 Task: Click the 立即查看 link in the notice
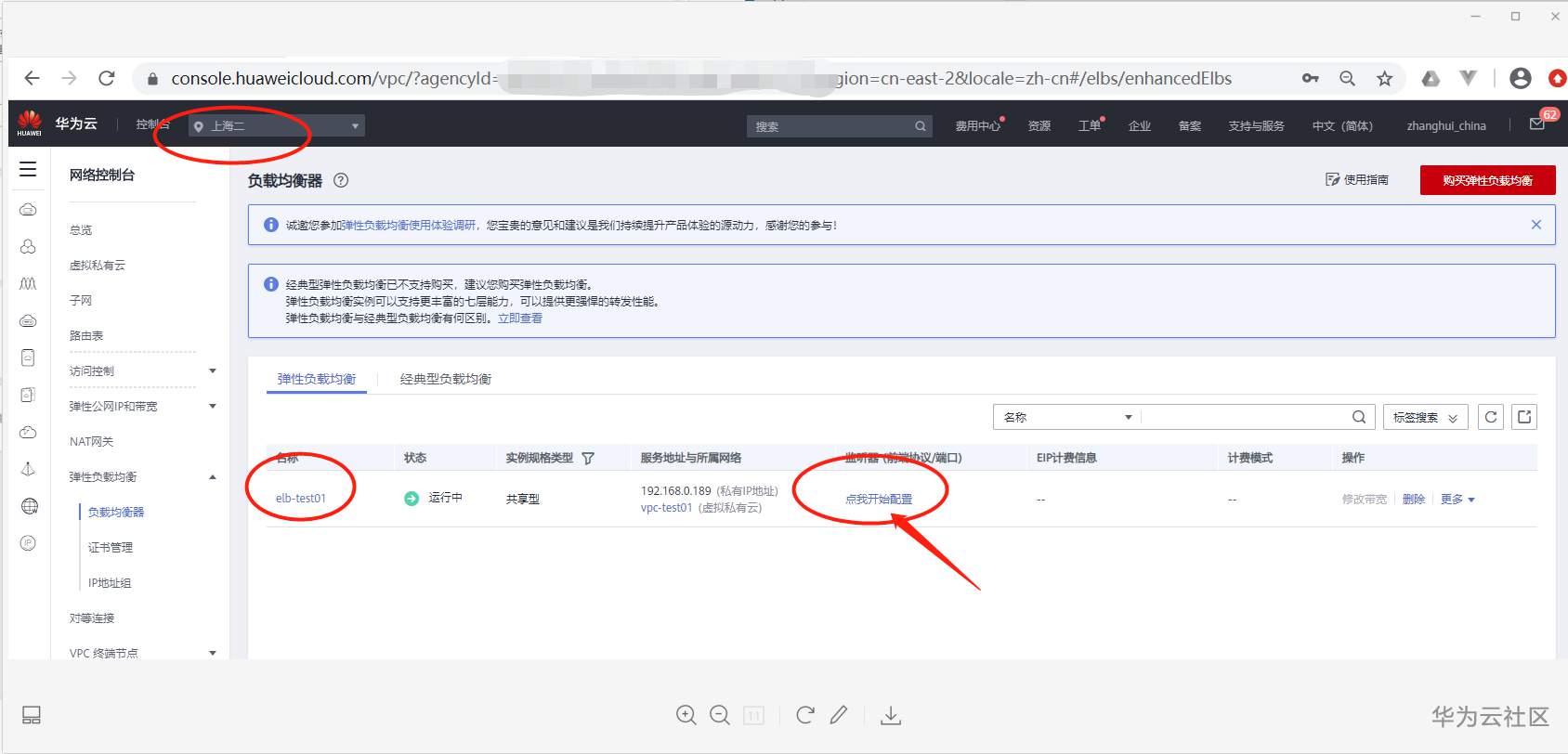click(520, 318)
